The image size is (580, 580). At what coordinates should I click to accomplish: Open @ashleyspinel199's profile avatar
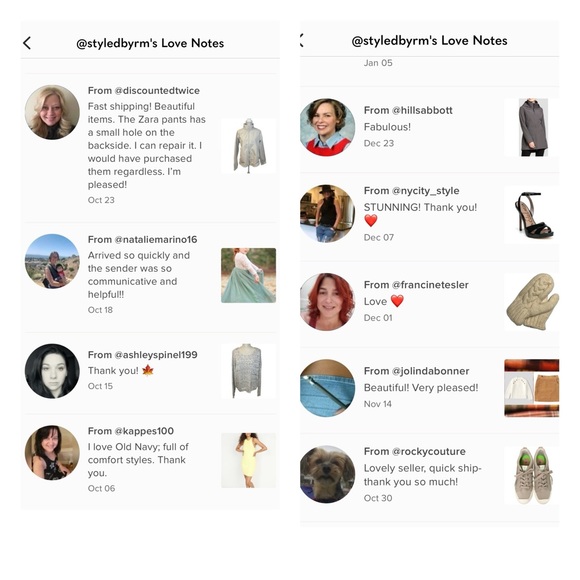point(52,371)
